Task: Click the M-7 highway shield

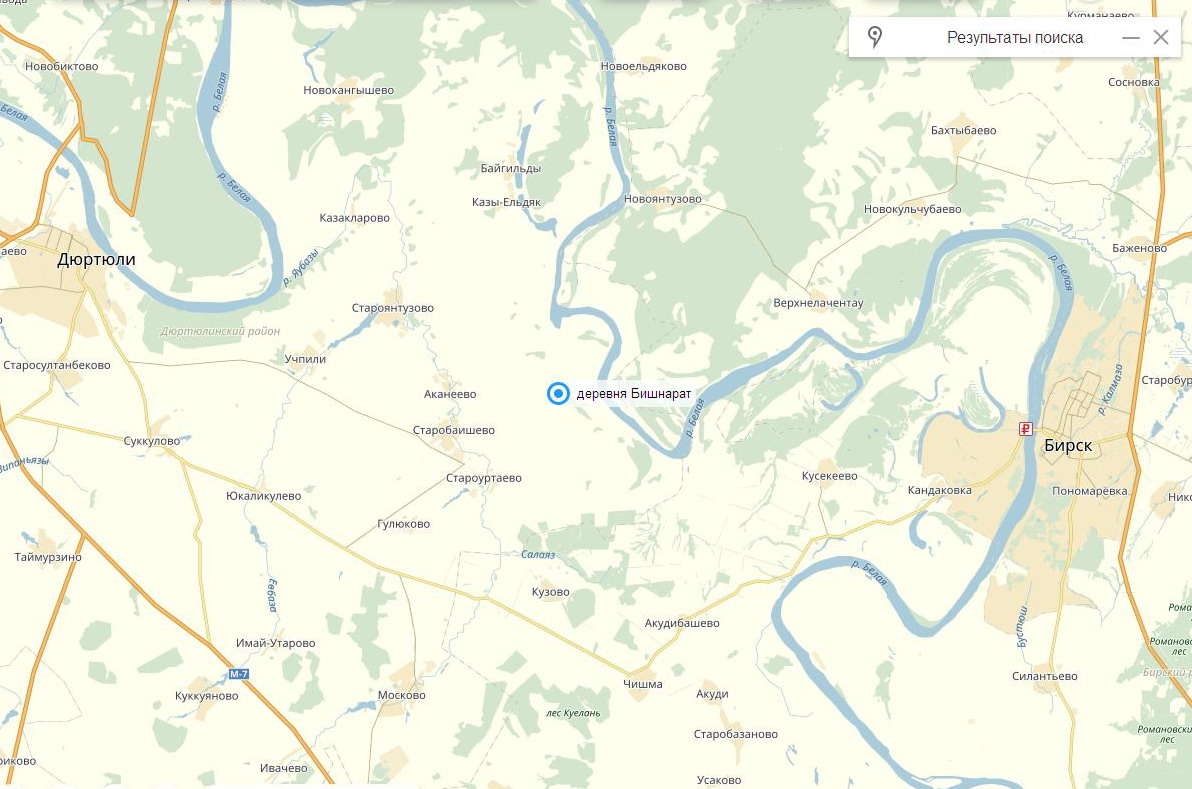Action: click(239, 673)
